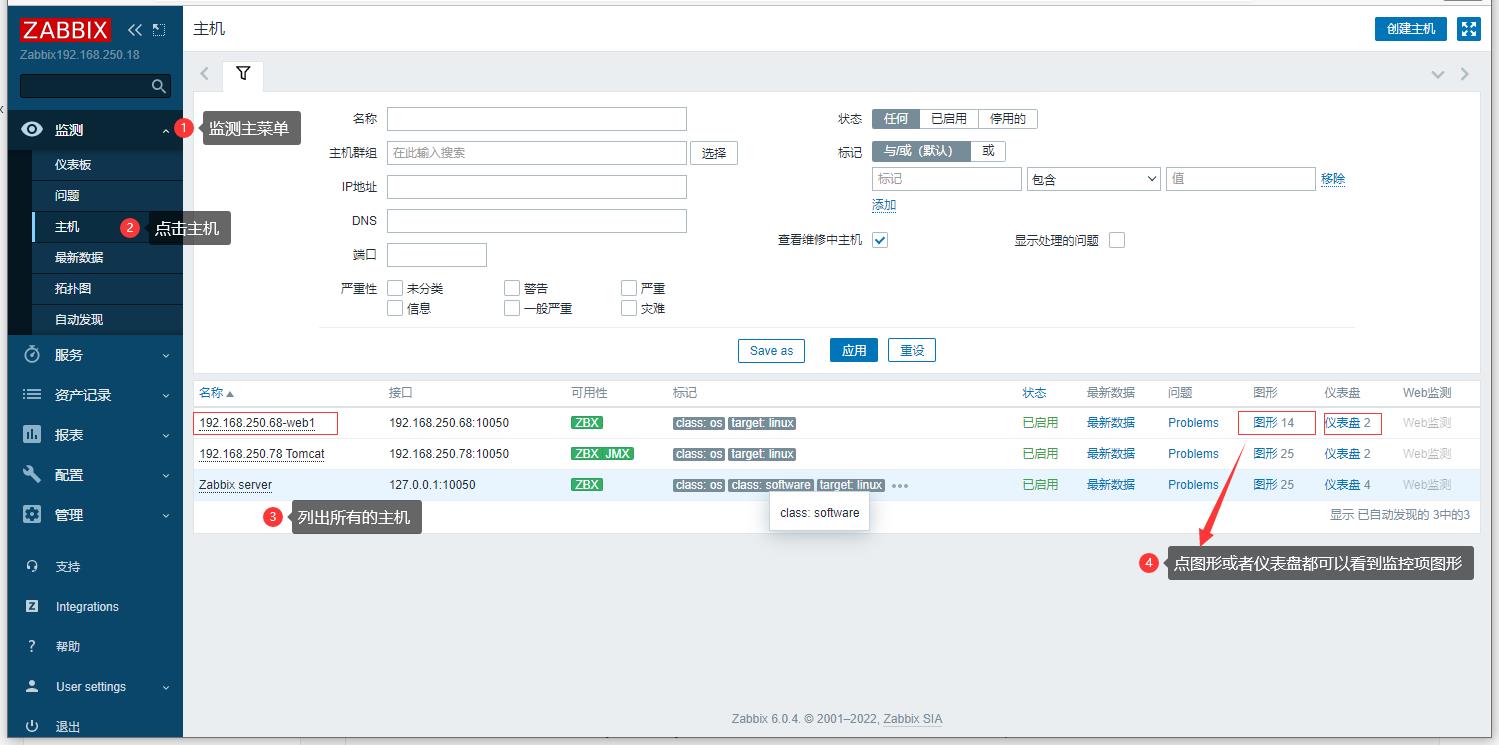The image size is (1499, 745).
Task: Expand the 管理 menu section
Action: coord(166,516)
